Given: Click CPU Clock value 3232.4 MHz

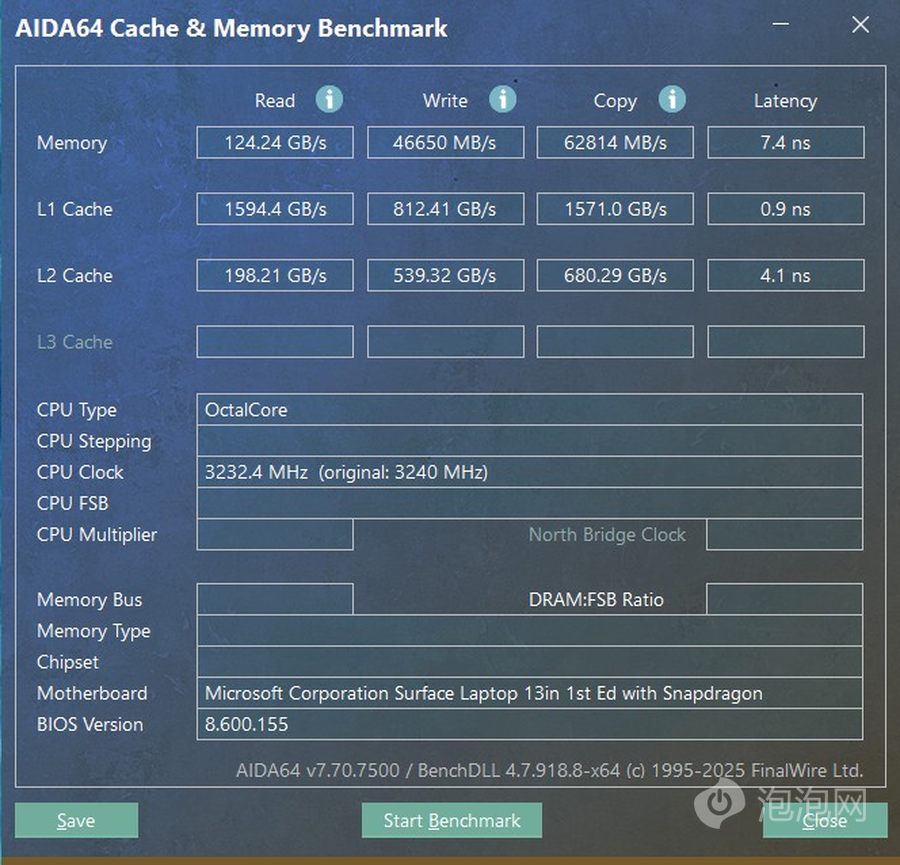Looking at the screenshot, I should (x=530, y=472).
